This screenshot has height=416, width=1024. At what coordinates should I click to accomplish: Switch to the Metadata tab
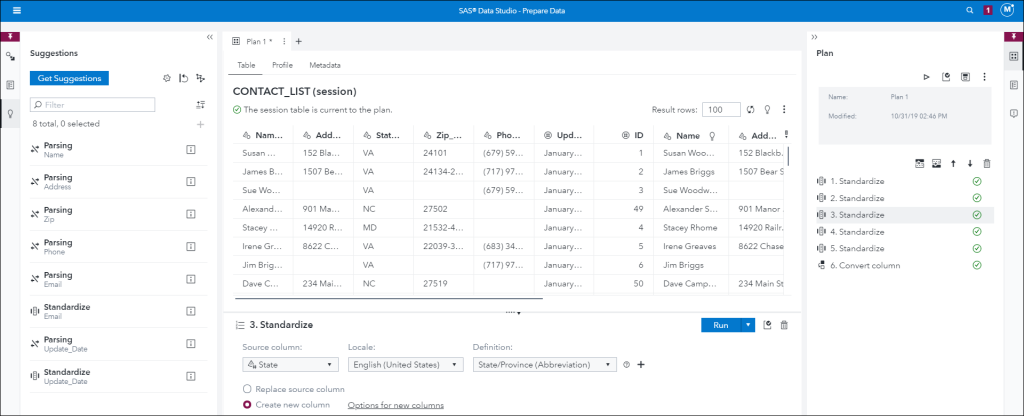tap(325, 65)
